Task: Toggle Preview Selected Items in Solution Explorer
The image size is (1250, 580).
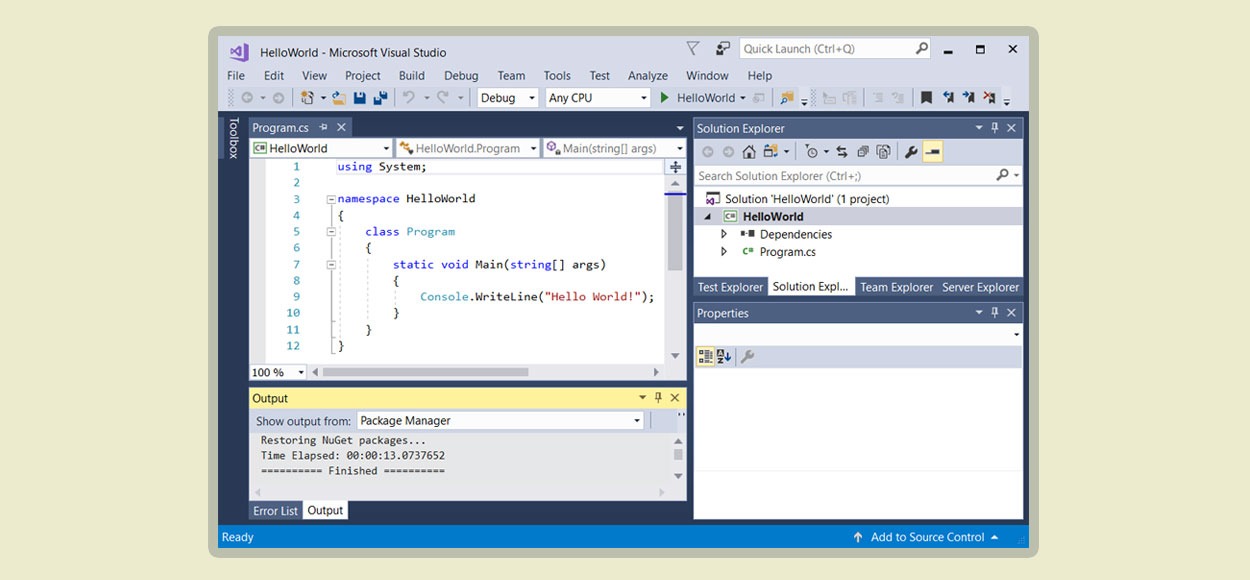Action: [933, 152]
